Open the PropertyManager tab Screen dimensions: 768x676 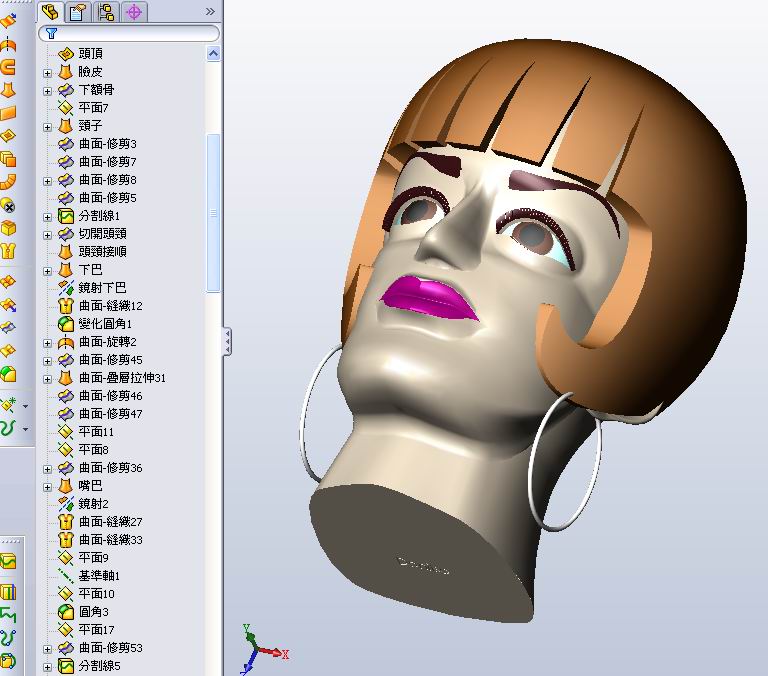pos(78,12)
